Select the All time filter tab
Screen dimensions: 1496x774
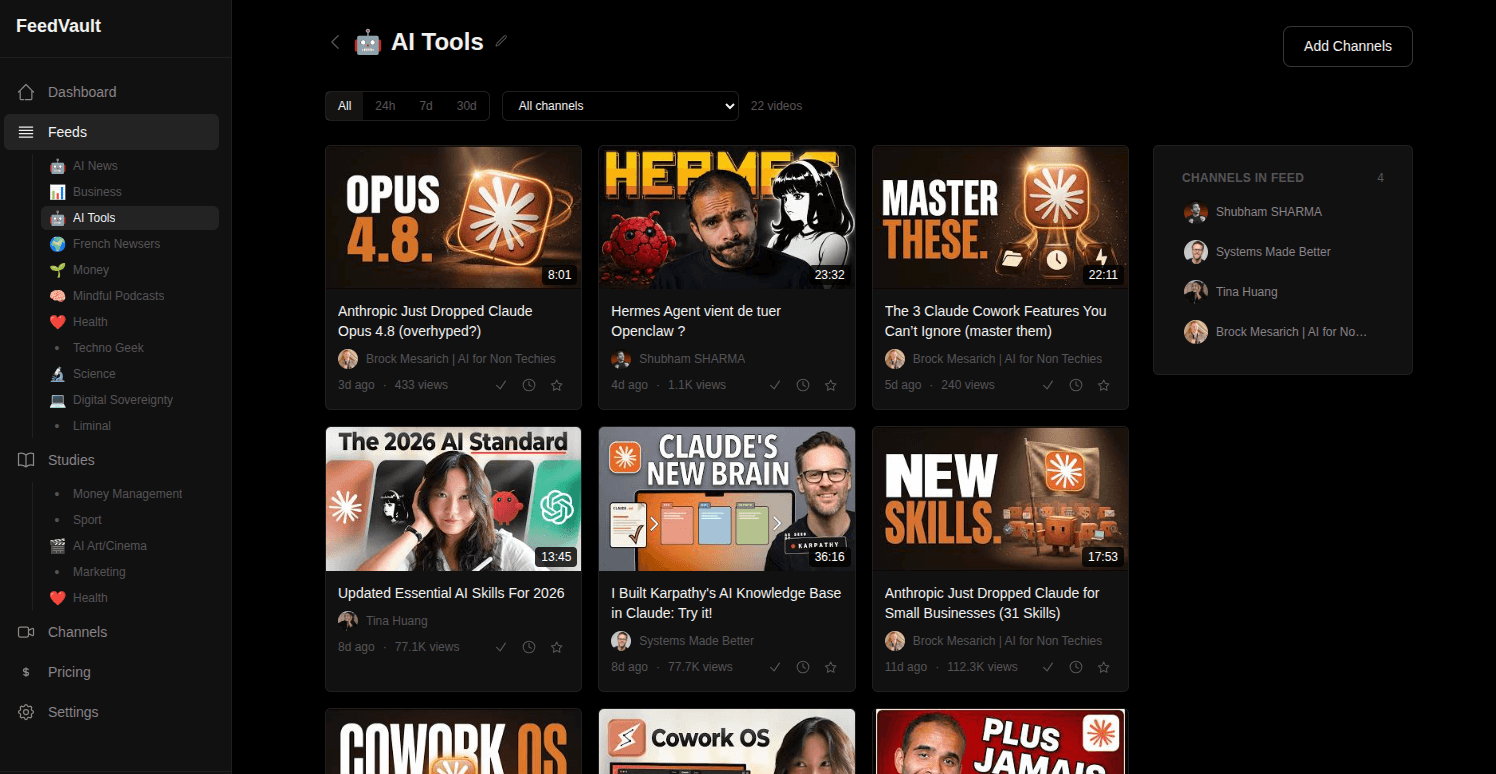tap(344, 106)
